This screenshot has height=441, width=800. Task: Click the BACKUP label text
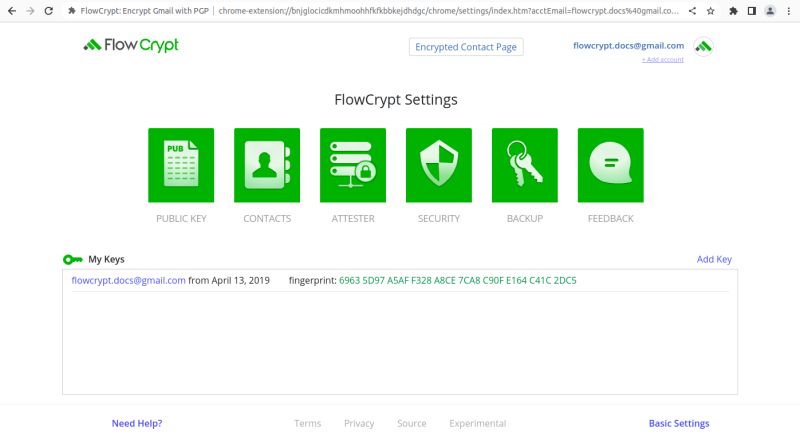(x=524, y=218)
